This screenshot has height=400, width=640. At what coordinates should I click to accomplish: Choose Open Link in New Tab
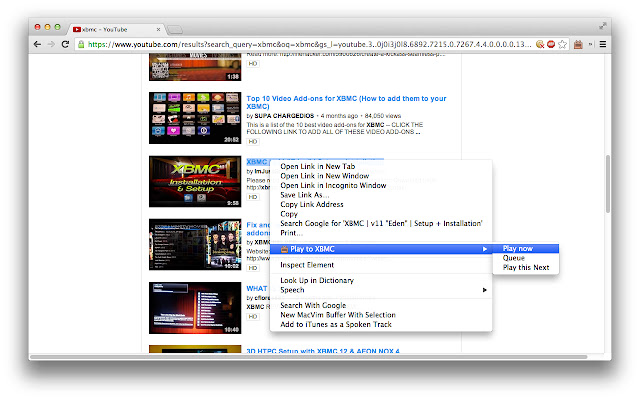[318, 167]
